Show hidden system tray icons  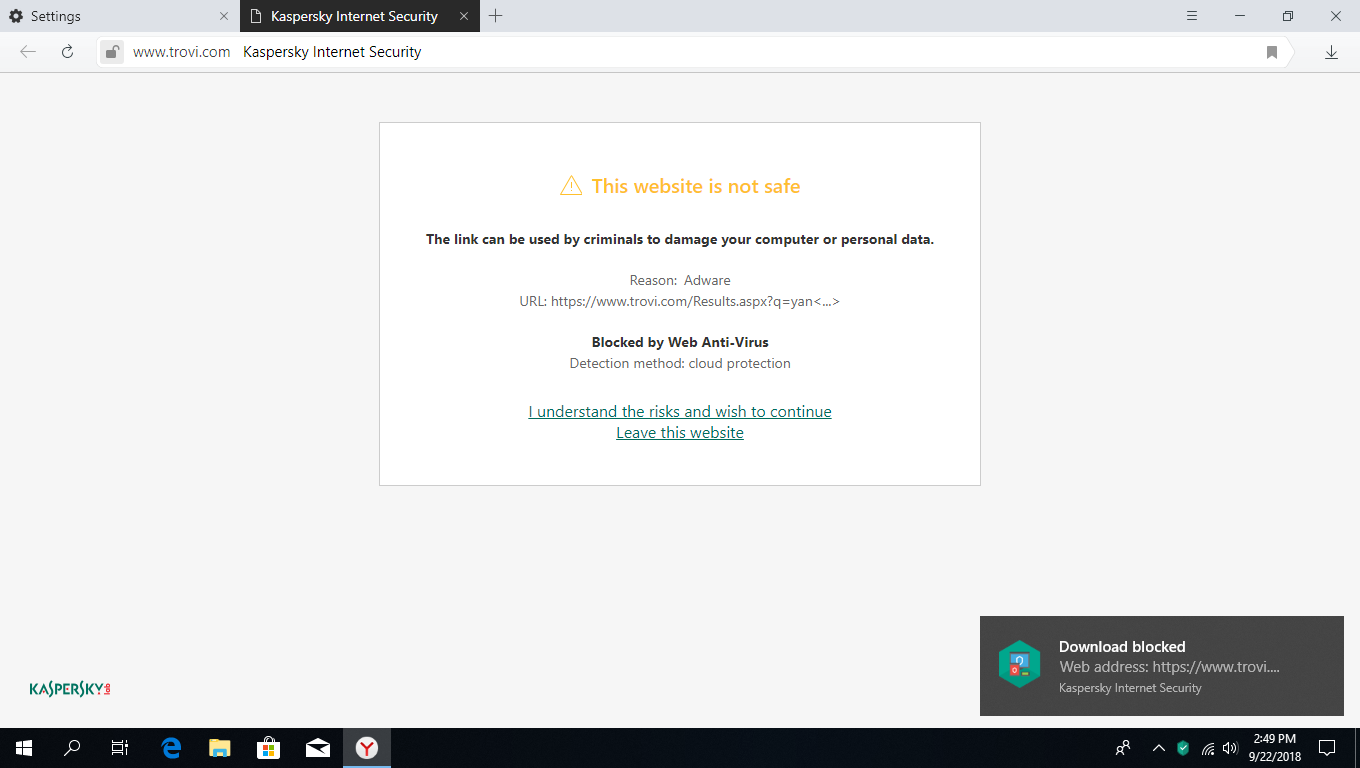[1159, 748]
